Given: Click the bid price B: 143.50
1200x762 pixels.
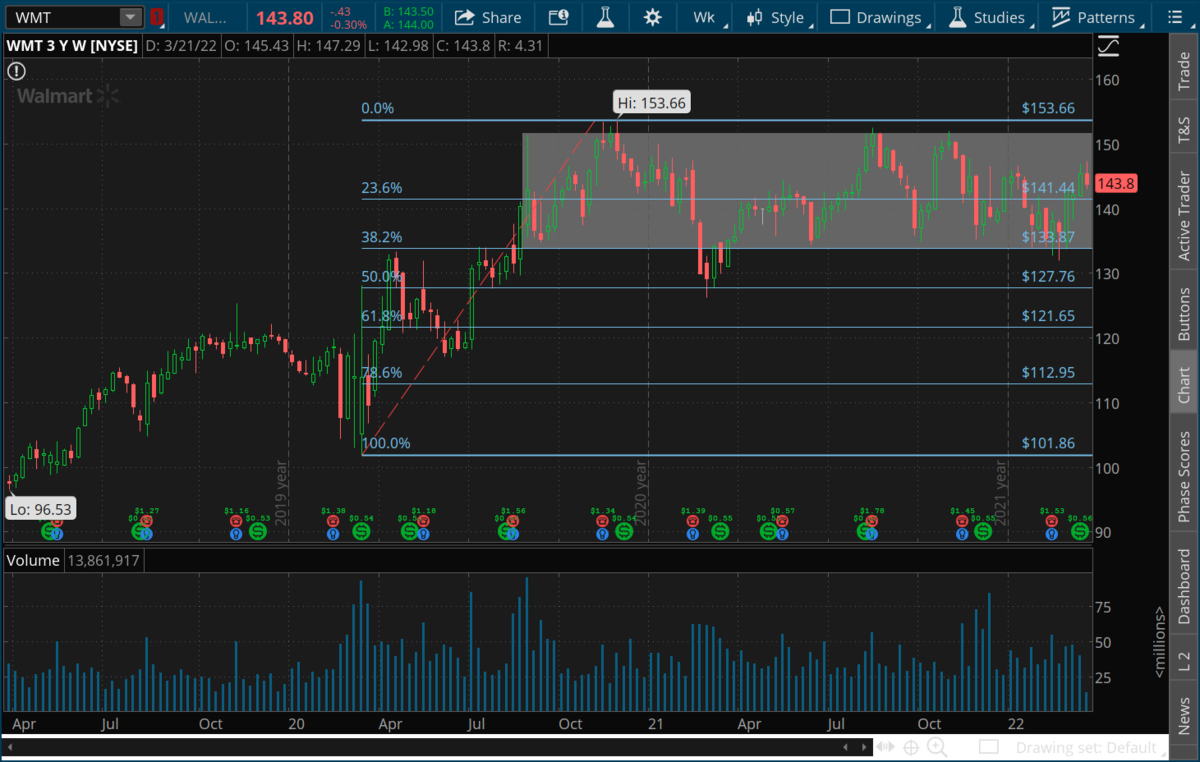Looking at the screenshot, I should 409,11.
